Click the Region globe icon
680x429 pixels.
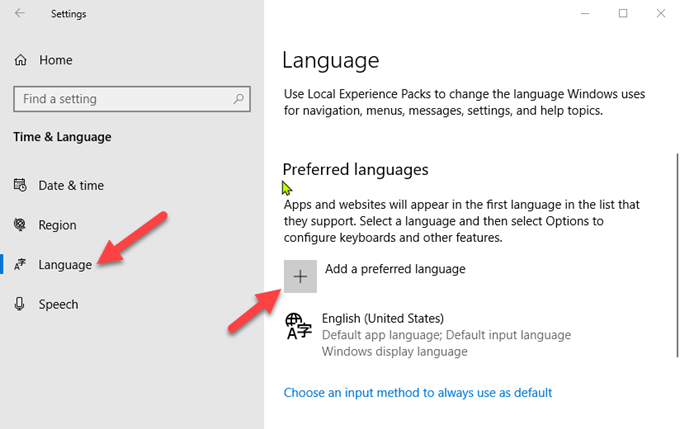pyautogui.click(x=19, y=225)
